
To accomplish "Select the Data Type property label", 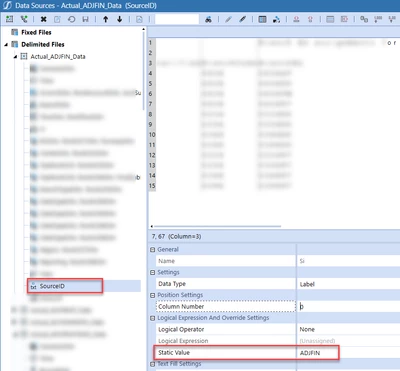I will 172,284.
